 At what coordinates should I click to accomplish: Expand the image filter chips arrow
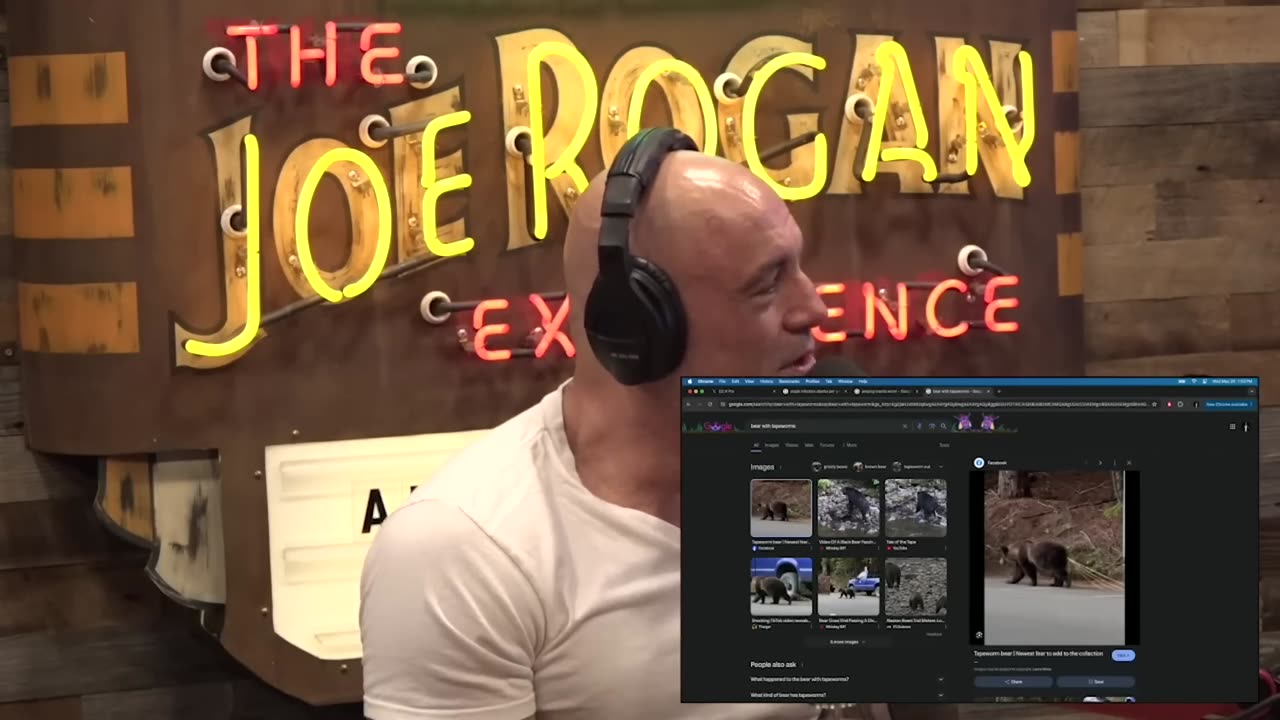(x=941, y=467)
